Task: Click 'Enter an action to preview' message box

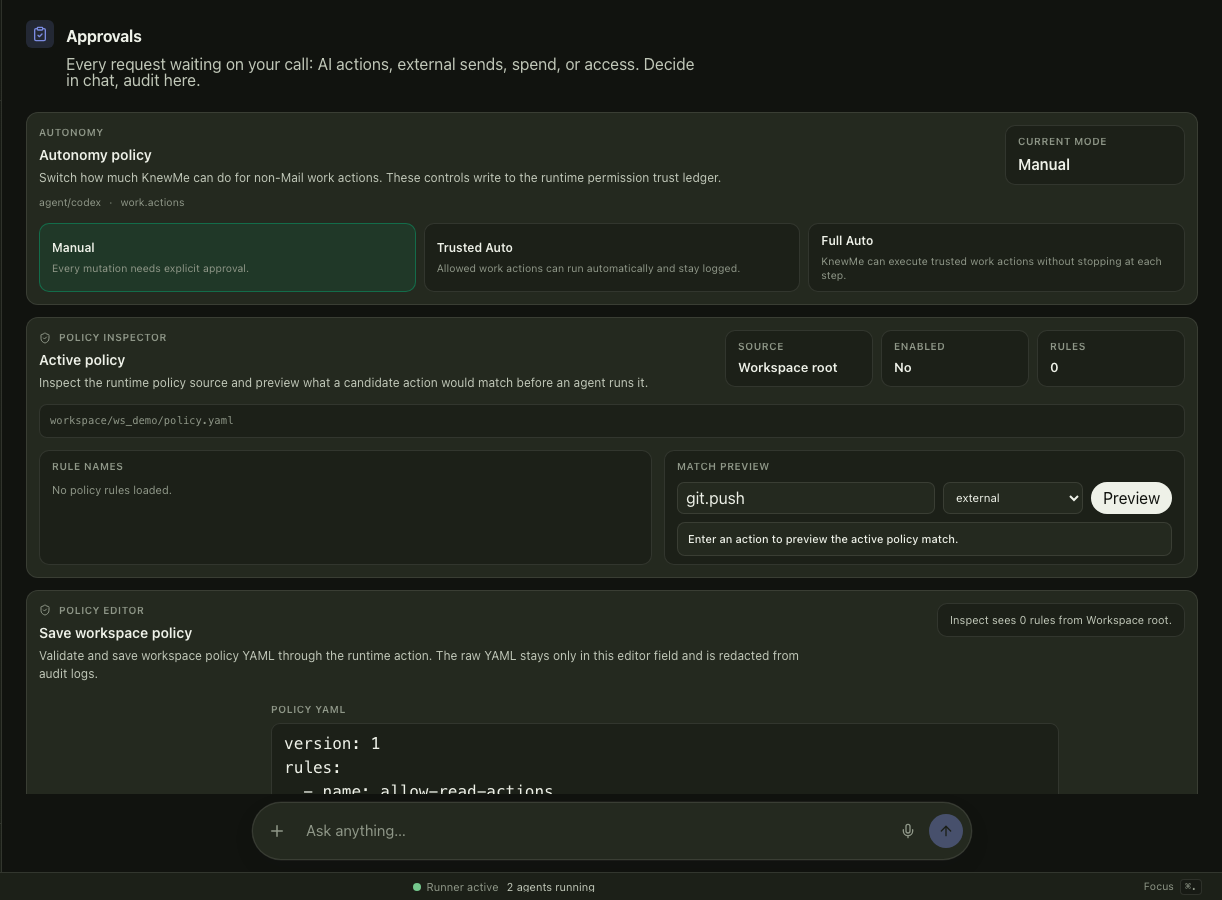Action: point(924,539)
